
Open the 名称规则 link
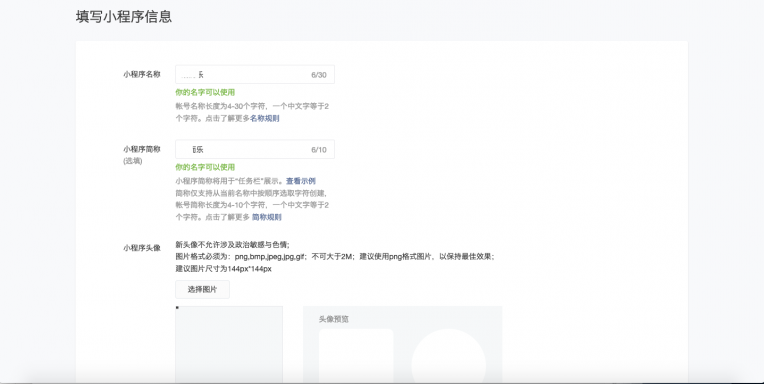pyautogui.click(x=265, y=118)
